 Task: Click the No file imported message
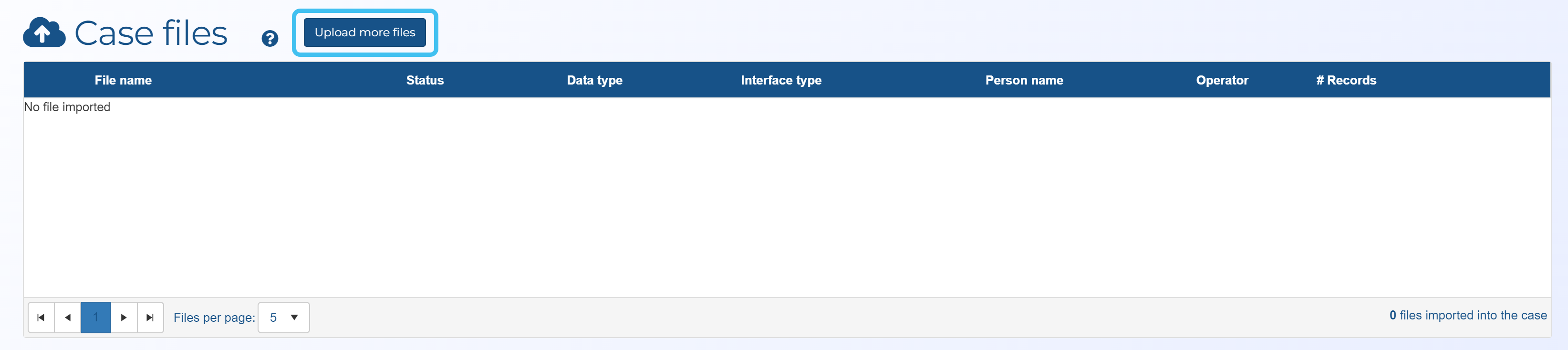point(67,107)
